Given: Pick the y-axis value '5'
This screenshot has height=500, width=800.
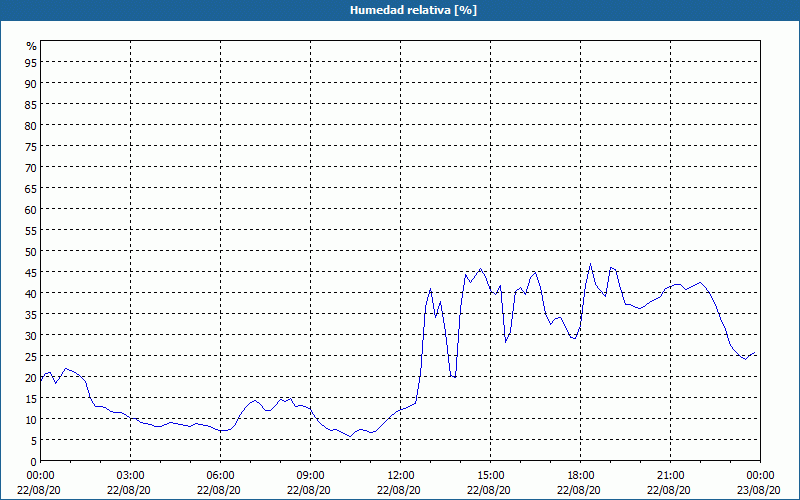Looking at the screenshot, I should (x=34, y=441).
